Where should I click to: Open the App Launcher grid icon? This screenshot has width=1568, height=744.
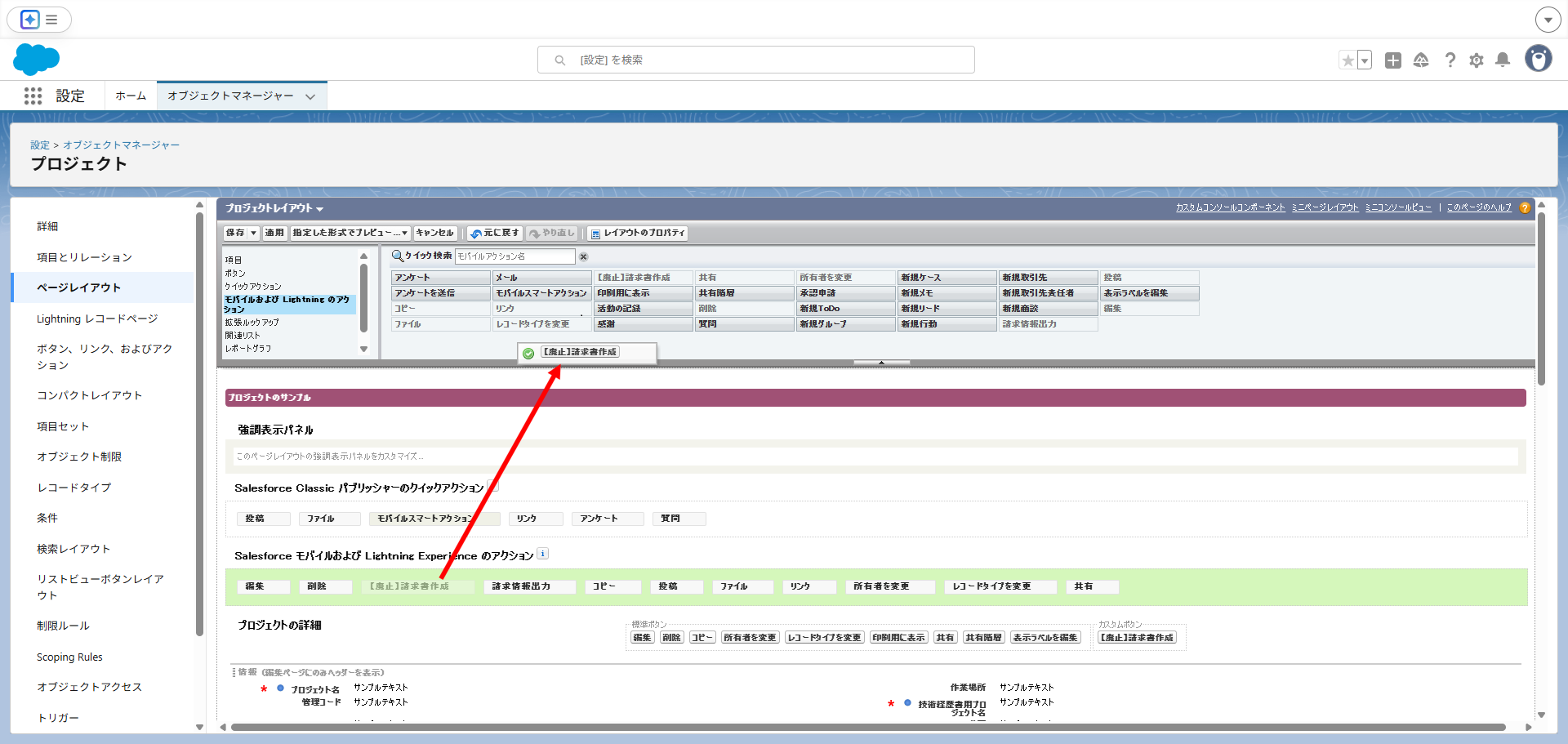[x=33, y=96]
